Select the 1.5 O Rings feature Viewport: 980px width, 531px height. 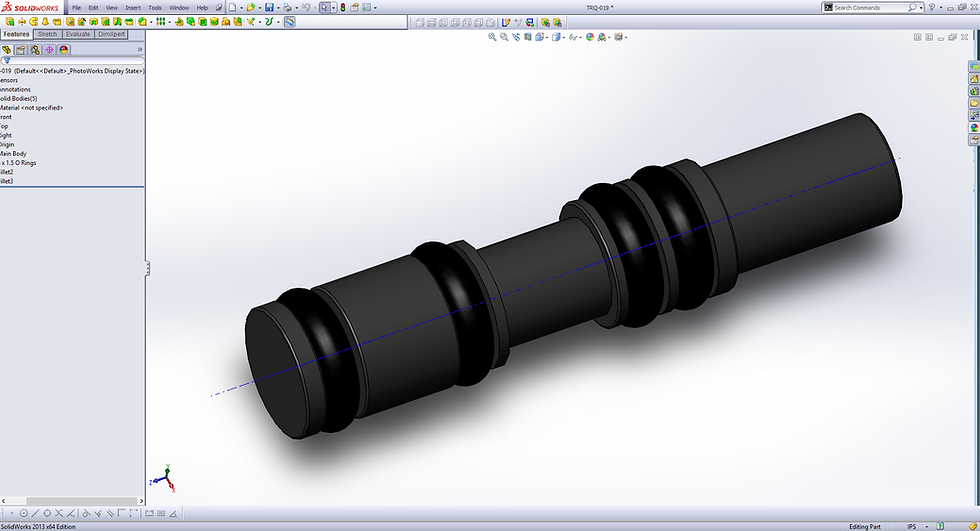[19, 162]
